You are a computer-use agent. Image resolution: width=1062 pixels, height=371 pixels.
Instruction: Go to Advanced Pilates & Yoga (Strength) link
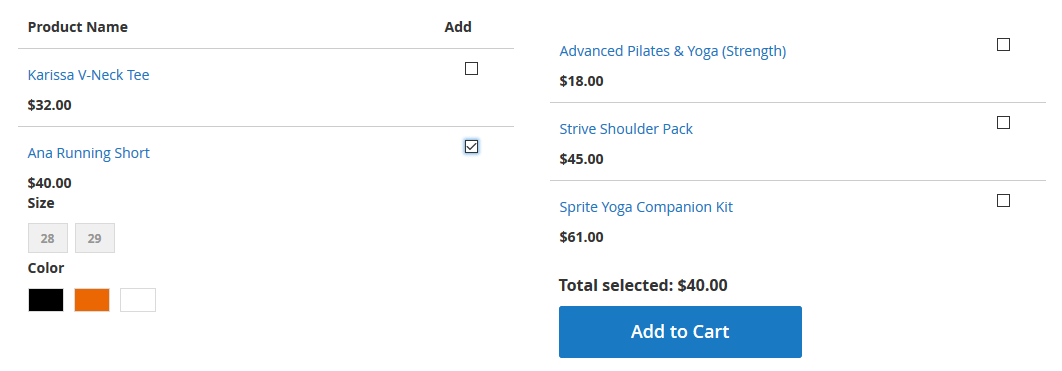pyautogui.click(x=673, y=51)
